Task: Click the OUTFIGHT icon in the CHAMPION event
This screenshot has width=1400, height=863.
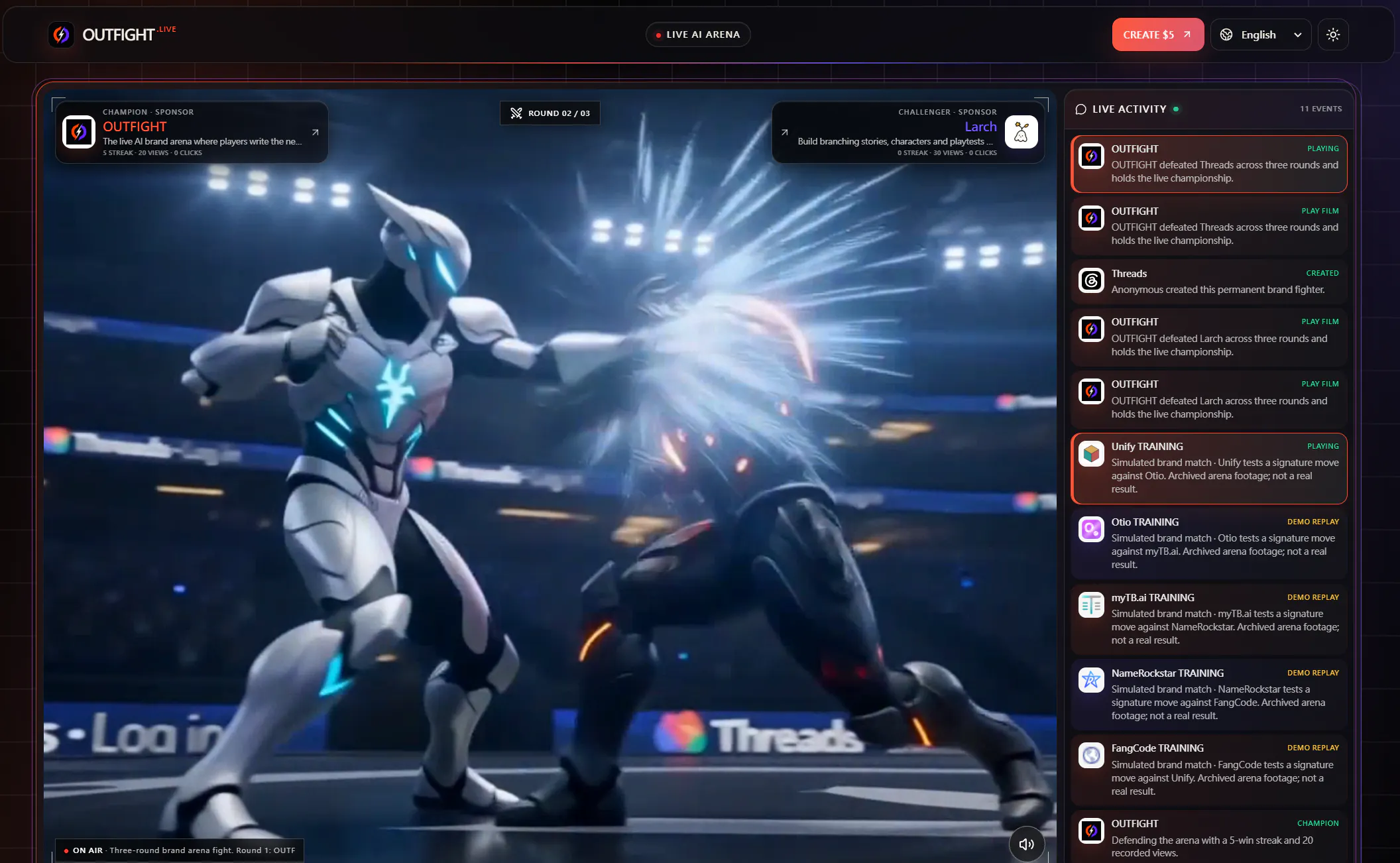Action: (x=1091, y=831)
